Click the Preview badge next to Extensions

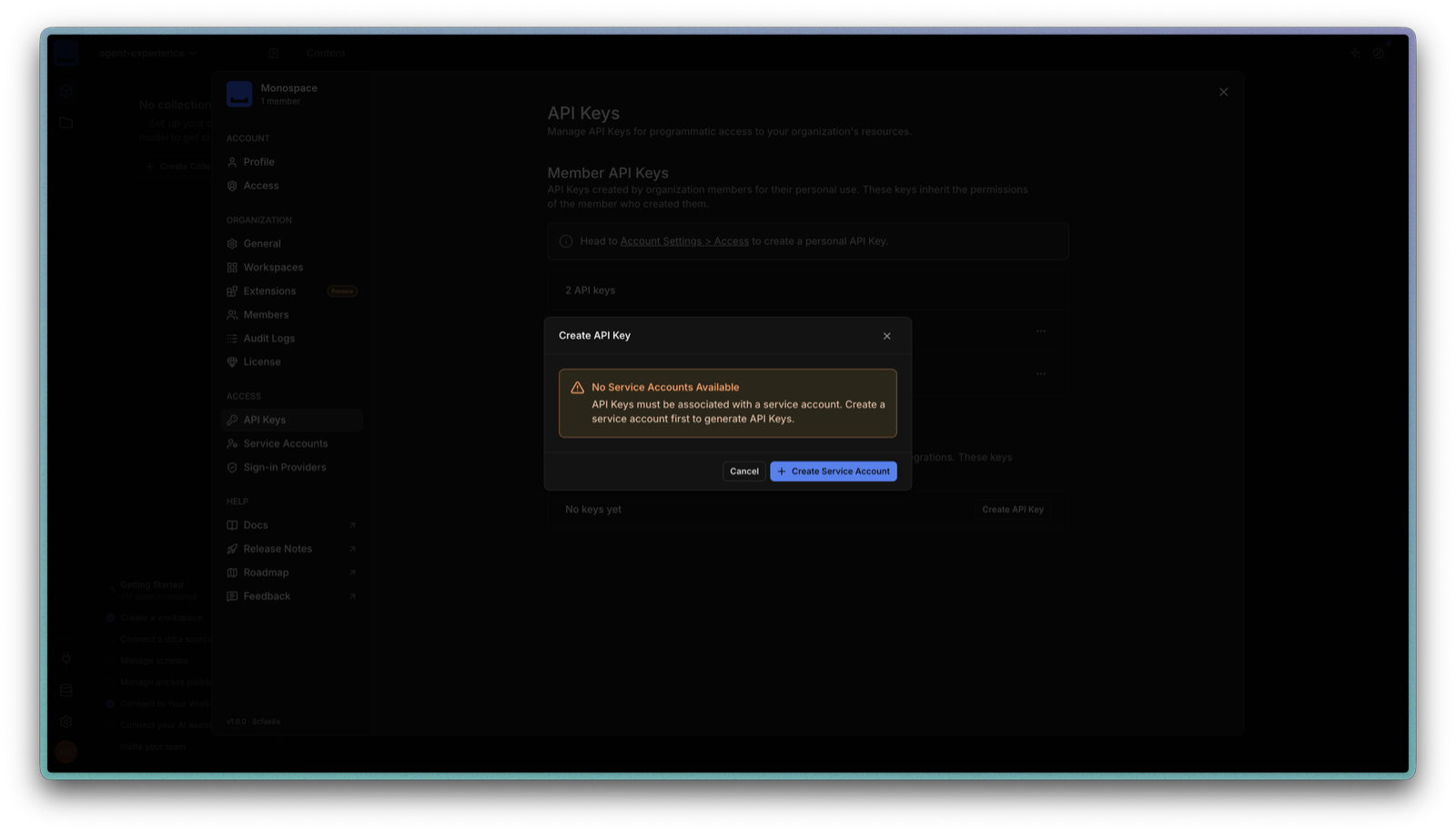[342, 291]
